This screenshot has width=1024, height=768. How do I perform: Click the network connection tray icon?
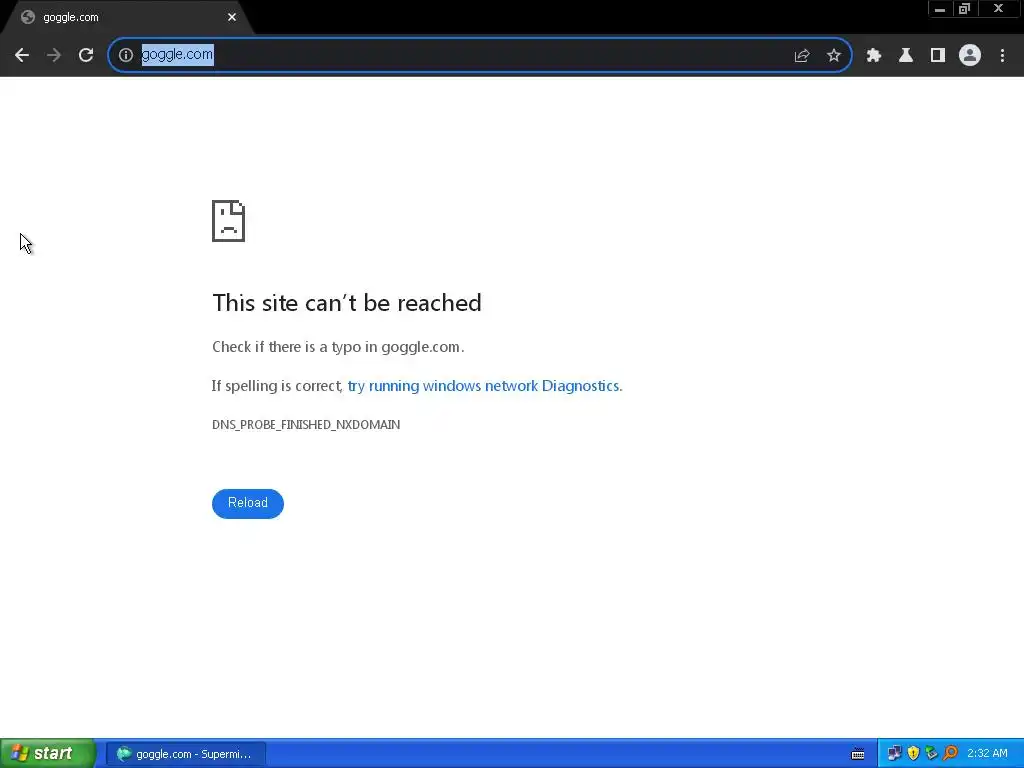tap(894, 754)
